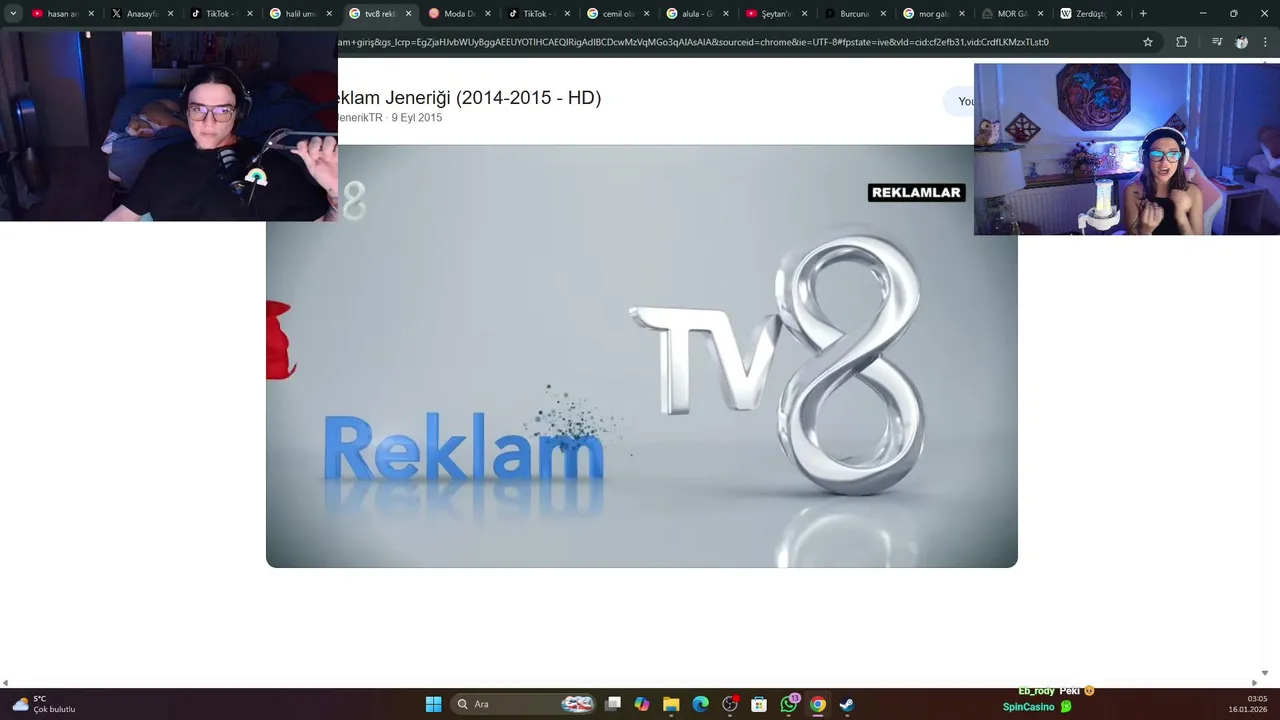Screen dimensions: 1280x720
Task: Open WhatsApp from the taskbar
Action: 789,704
